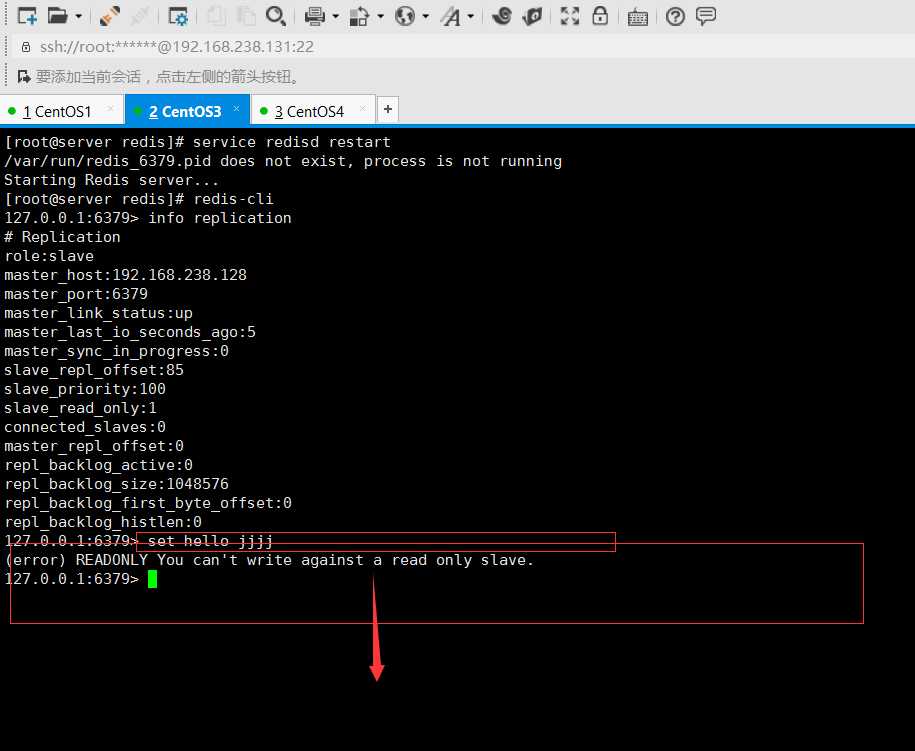Click the '# Replication' line
Viewport: 915px width, 751px height.
62,237
